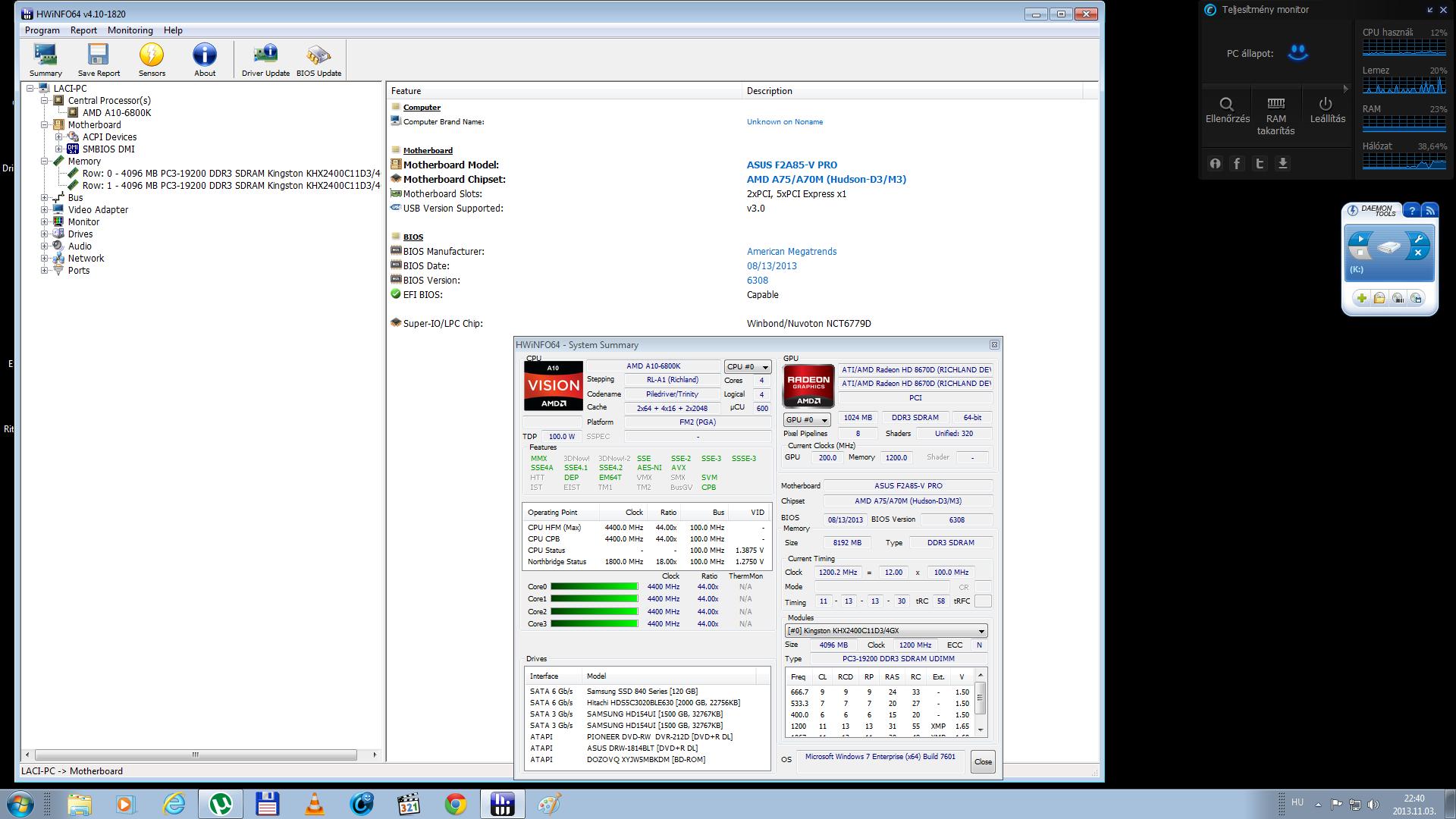This screenshot has width=1456, height=819.
Task: Open the Help menu
Action: pyautogui.click(x=173, y=30)
